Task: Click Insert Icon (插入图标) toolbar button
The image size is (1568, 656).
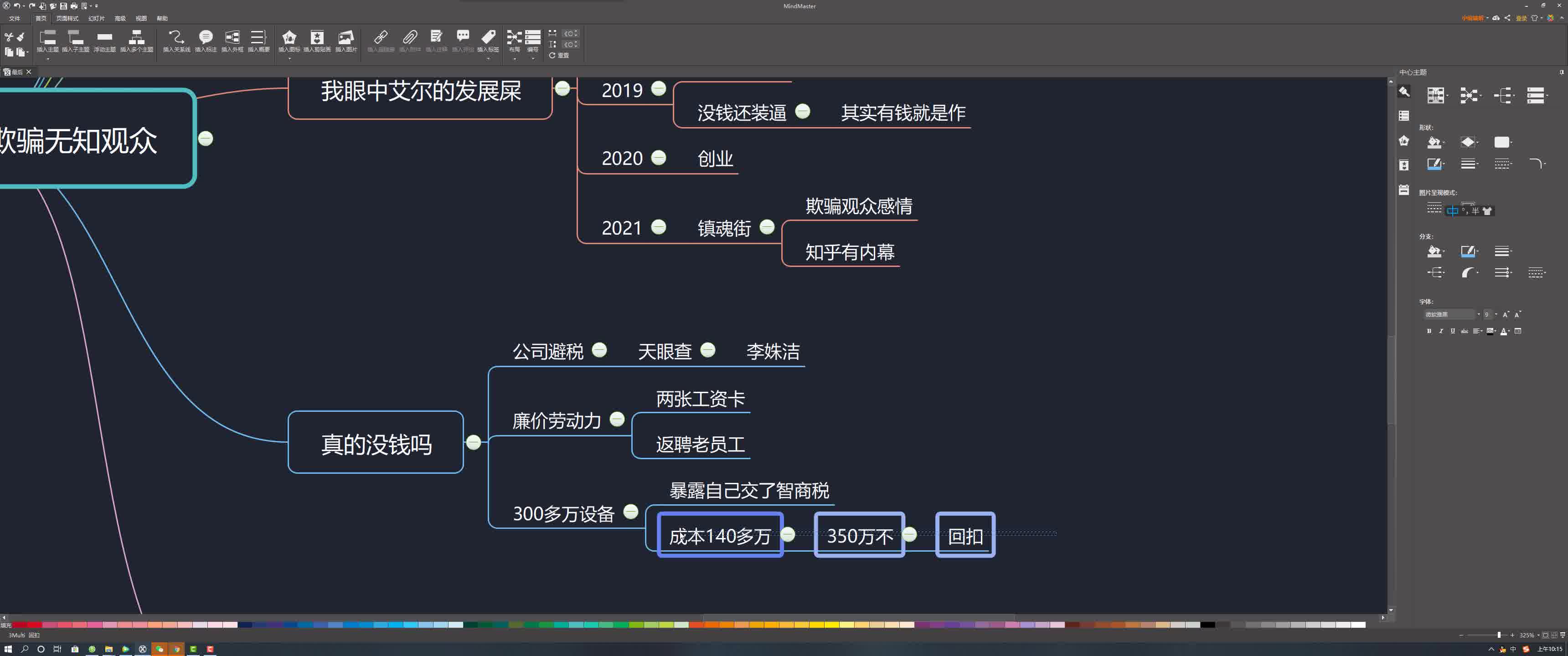Action: (x=289, y=41)
